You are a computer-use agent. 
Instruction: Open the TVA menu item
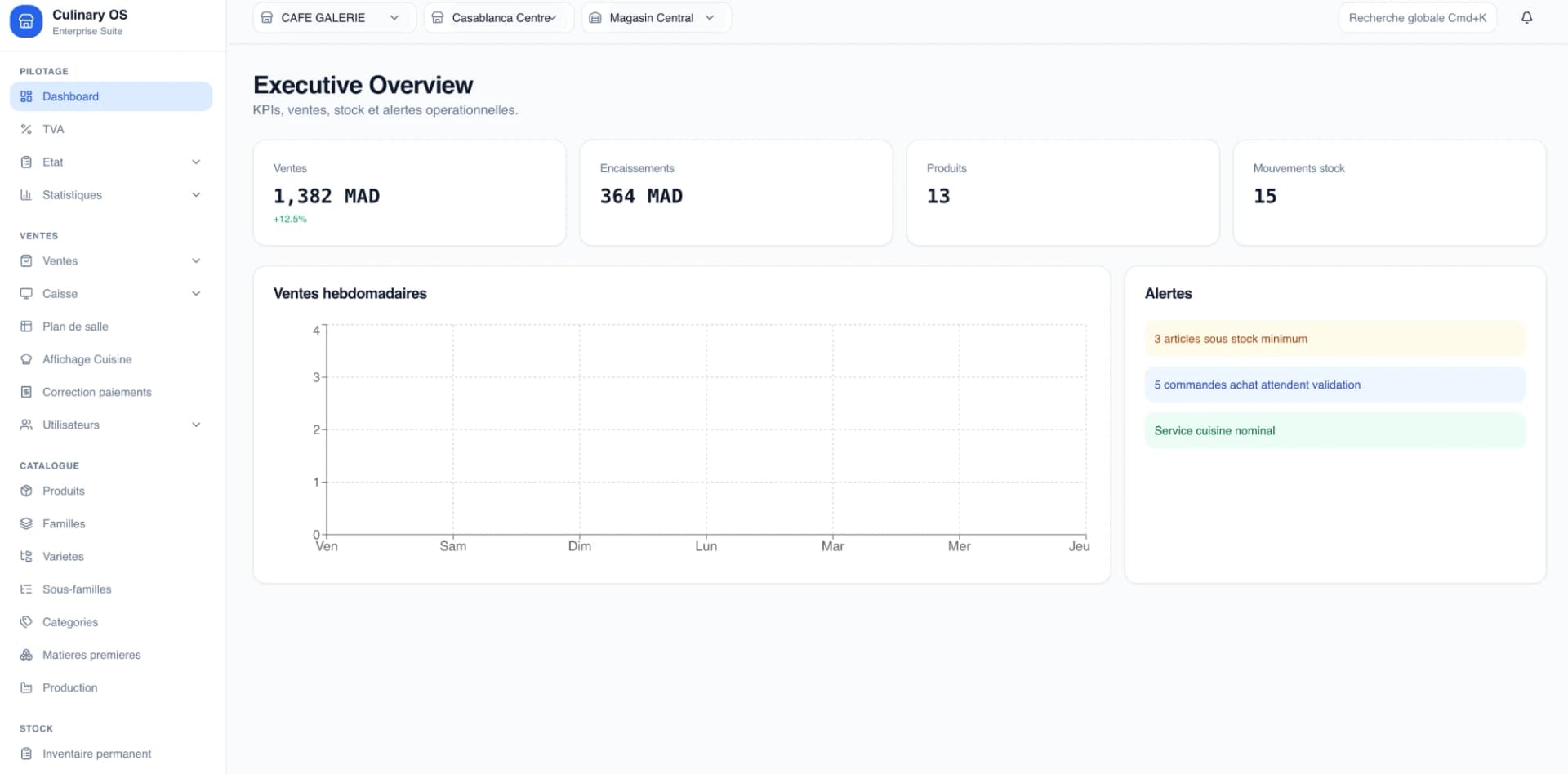click(111, 129)
